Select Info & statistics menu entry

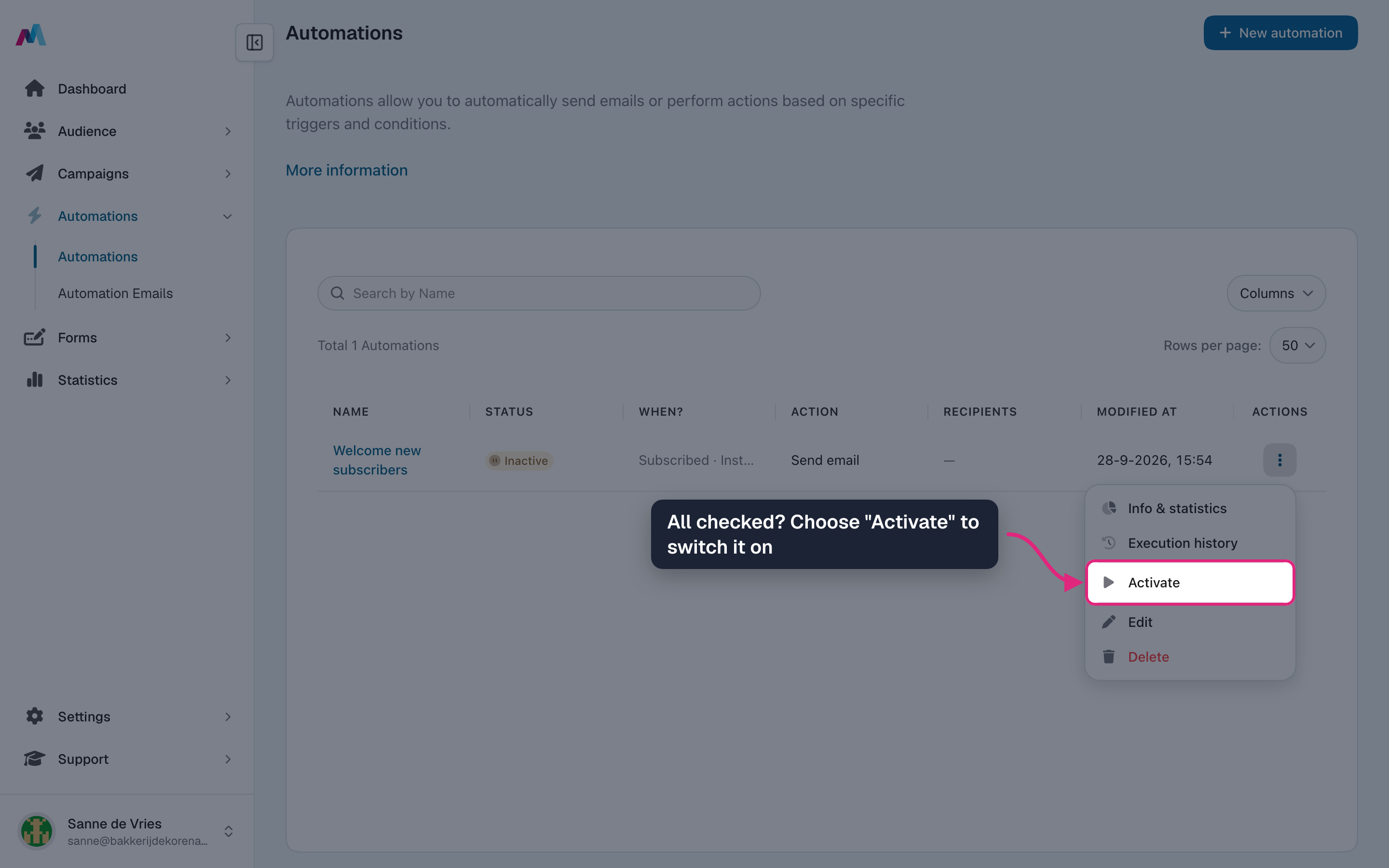(1190, 508)
